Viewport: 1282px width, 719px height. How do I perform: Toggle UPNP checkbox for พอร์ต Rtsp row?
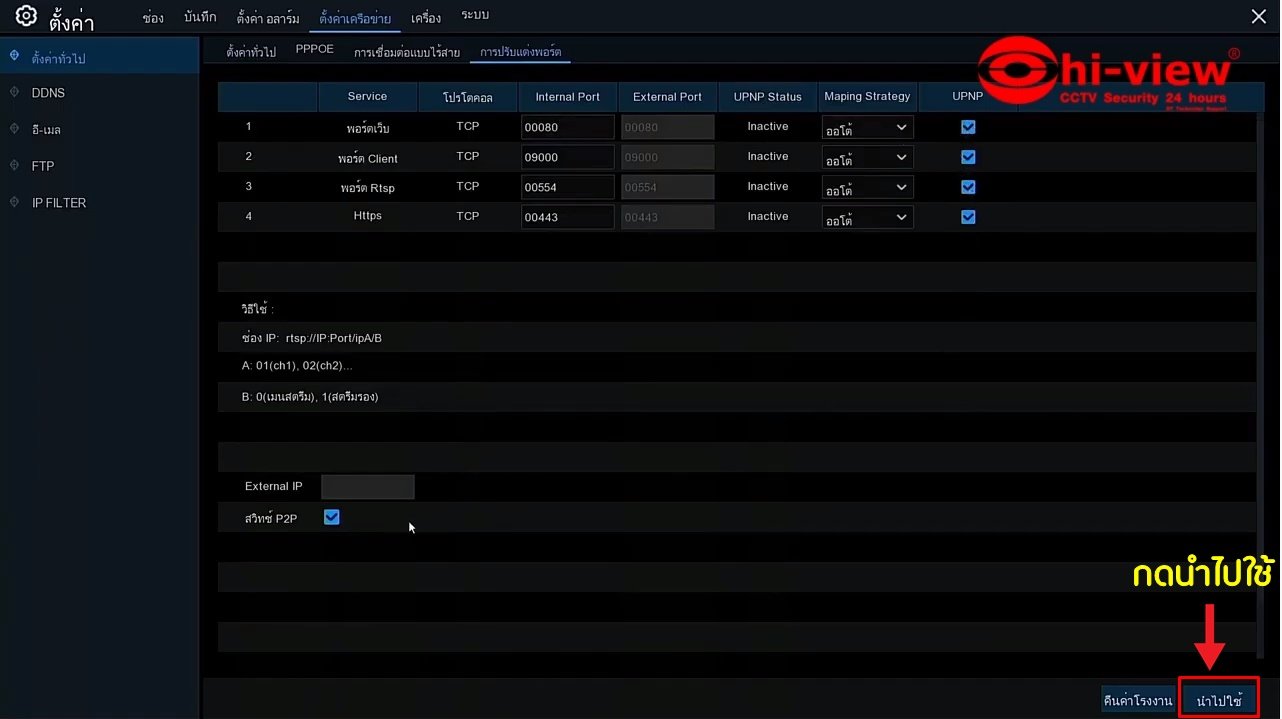tap(967, 187)
